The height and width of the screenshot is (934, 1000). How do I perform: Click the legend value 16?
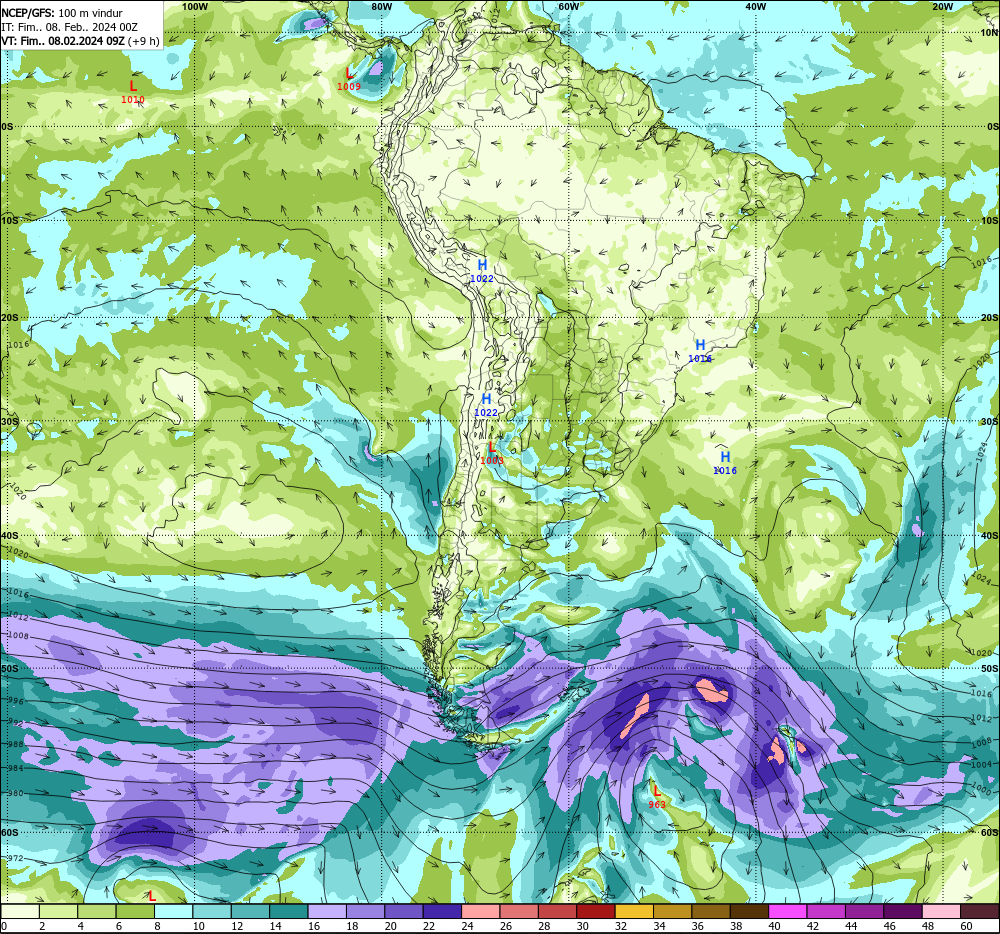point(314,926)
